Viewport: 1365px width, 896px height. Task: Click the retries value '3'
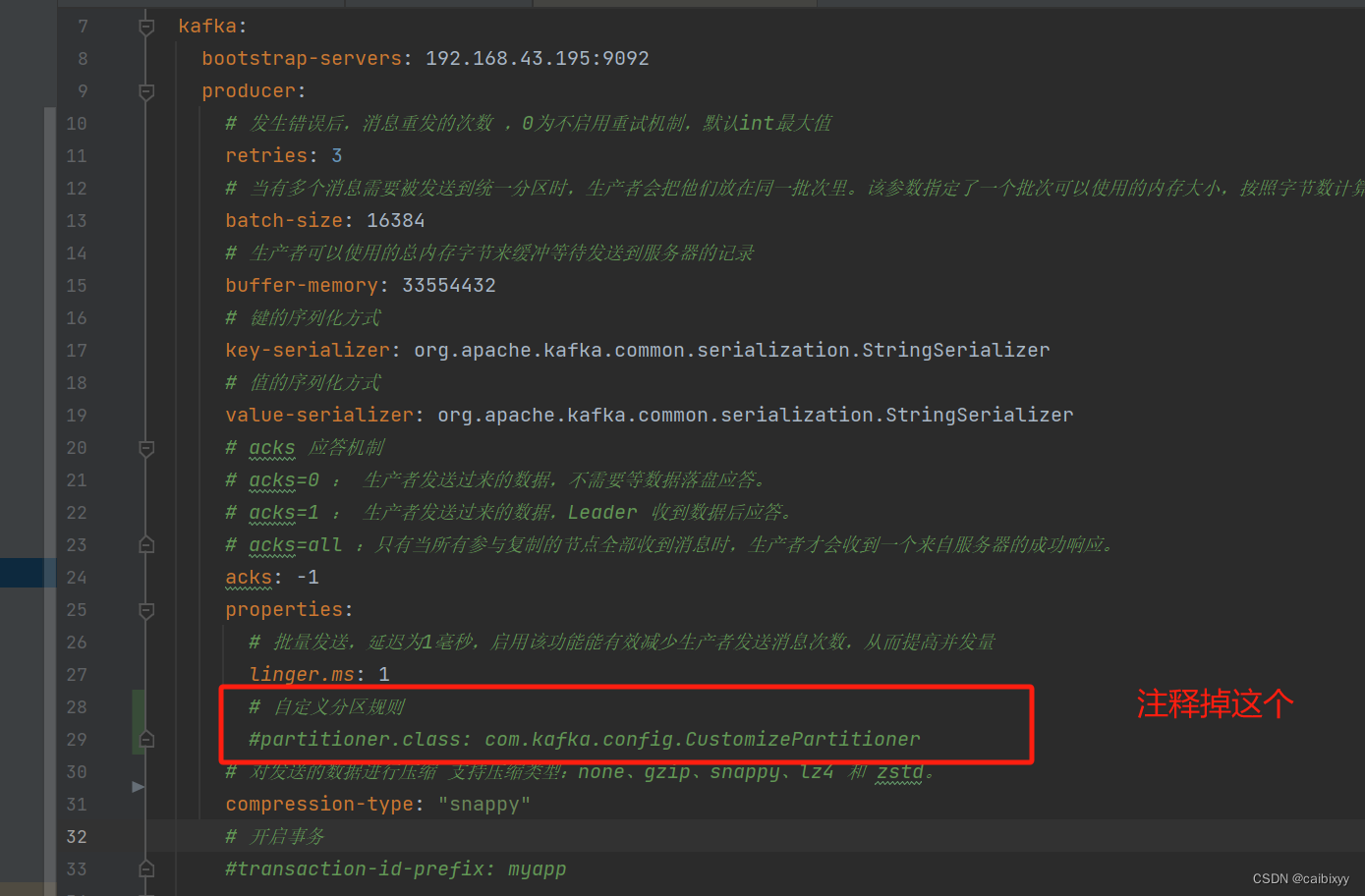click(337, 156)
